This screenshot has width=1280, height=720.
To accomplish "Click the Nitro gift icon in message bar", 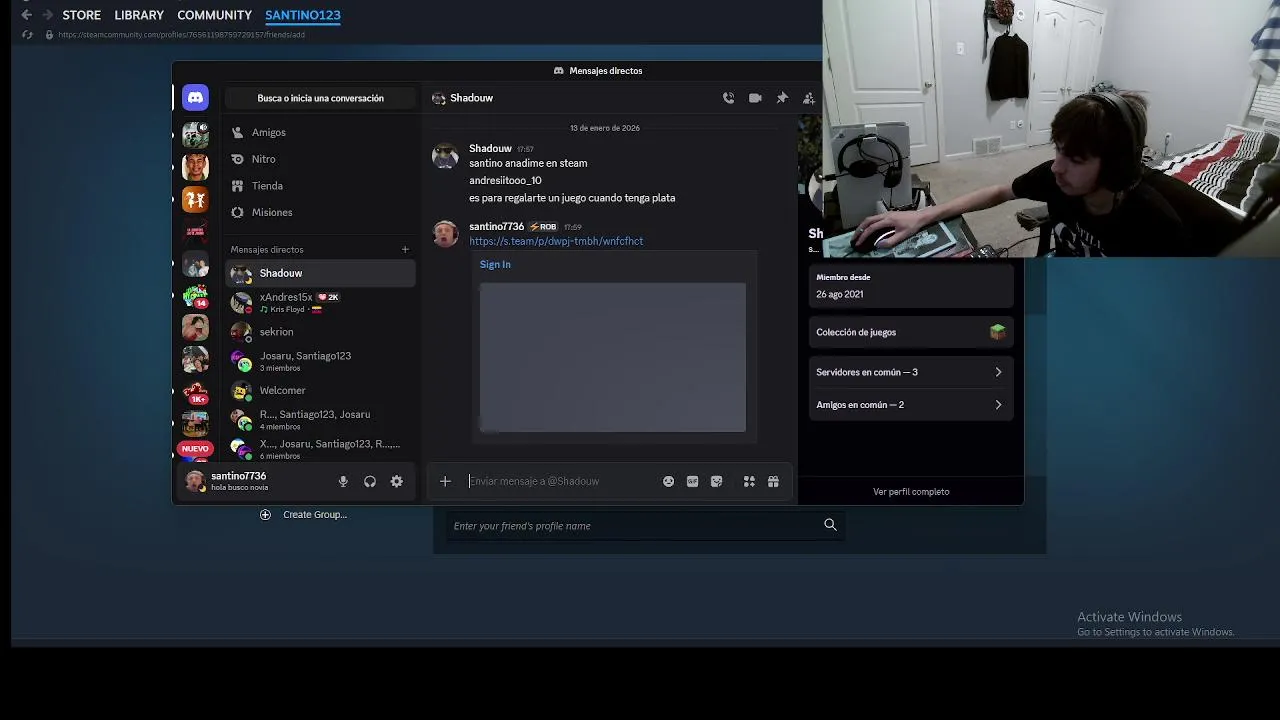I will (x=773, y=481).
